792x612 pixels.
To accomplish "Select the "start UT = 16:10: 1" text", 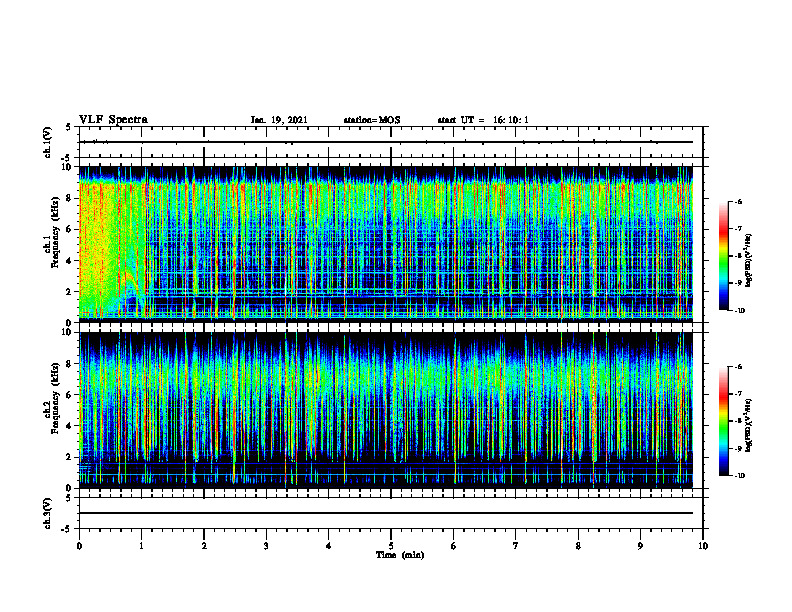I will pos(483,120).
